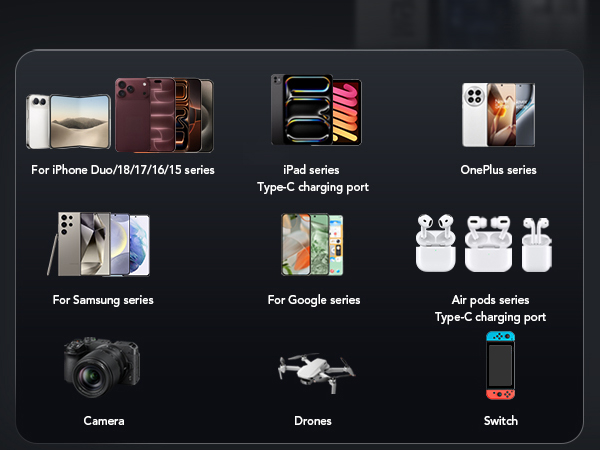
Task: Click the 'For Samsung series' label
Action: [x=103, y=300]
